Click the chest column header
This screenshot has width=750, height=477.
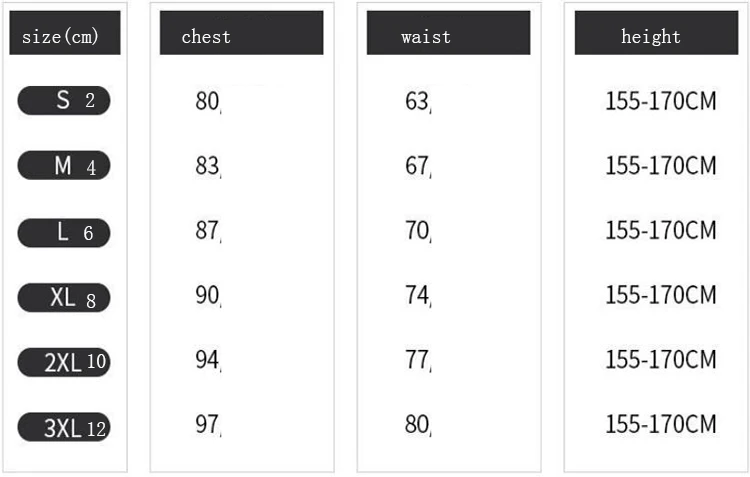click(x=241, y=36)
